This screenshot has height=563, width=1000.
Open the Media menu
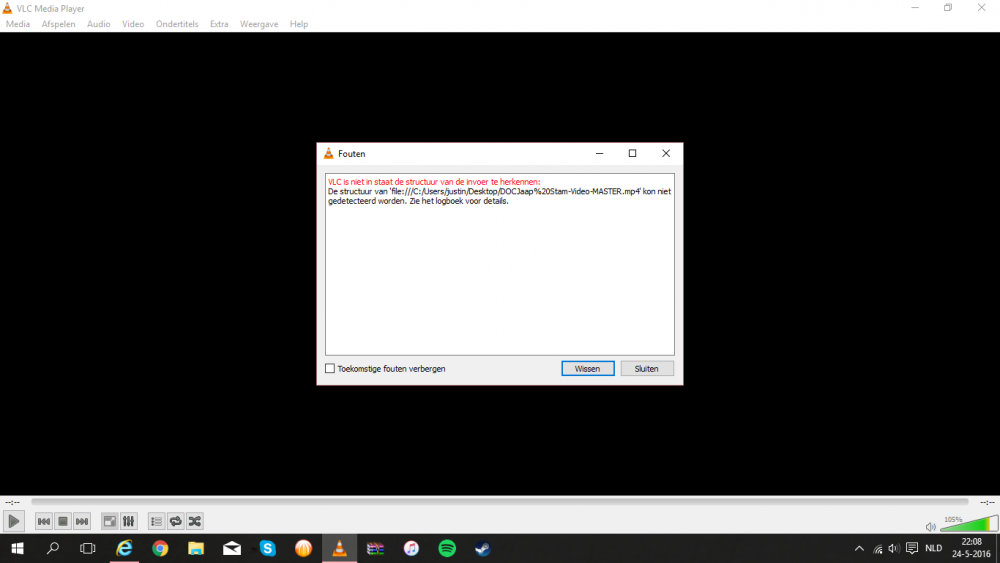(x=18, y=24)
